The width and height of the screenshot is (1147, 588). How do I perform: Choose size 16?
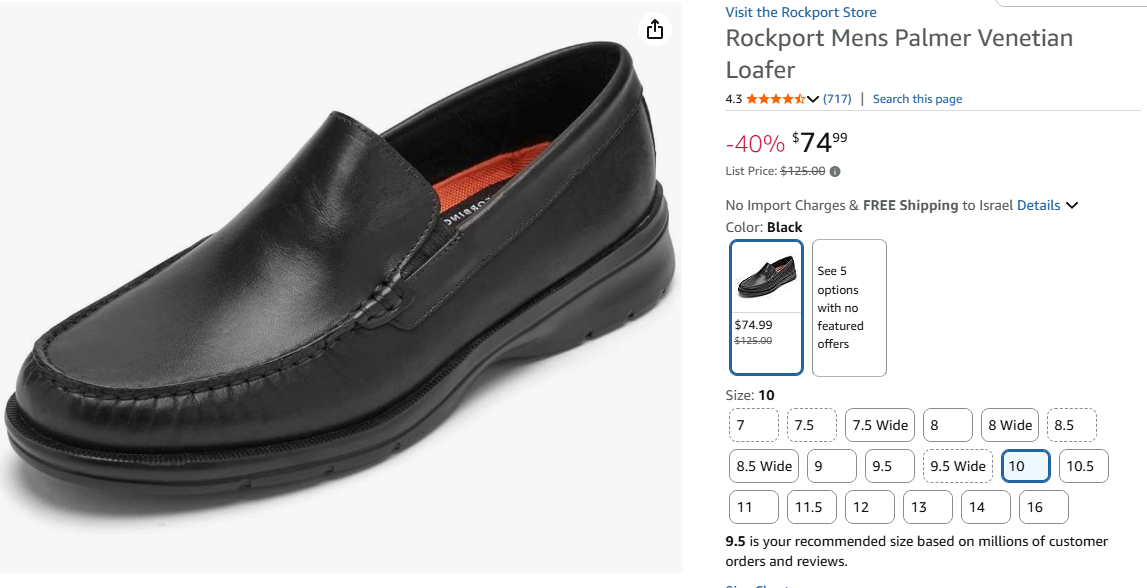click(x=1043, y=507)
